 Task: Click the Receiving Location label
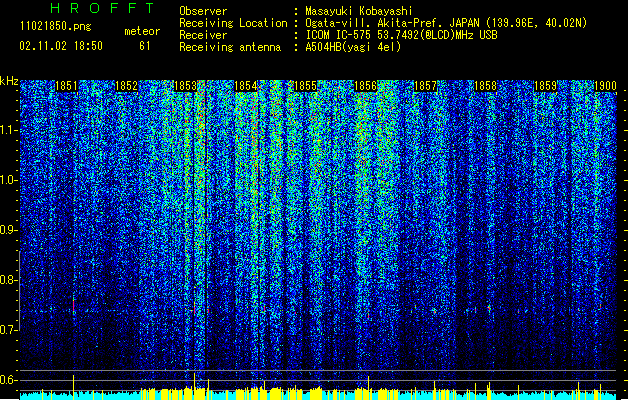coord(233,23)
